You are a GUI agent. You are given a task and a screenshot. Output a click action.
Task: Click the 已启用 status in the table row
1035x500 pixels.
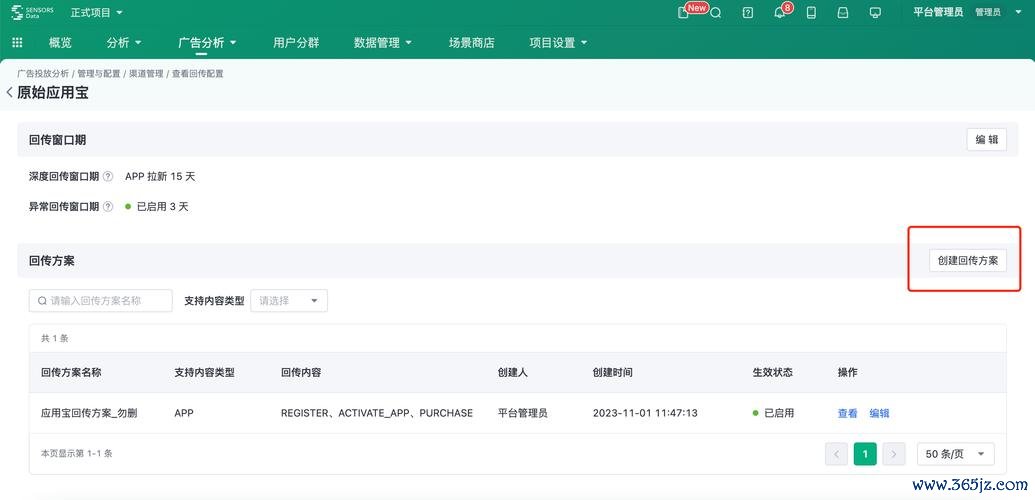pyautogui.click(x=774, y=413)
